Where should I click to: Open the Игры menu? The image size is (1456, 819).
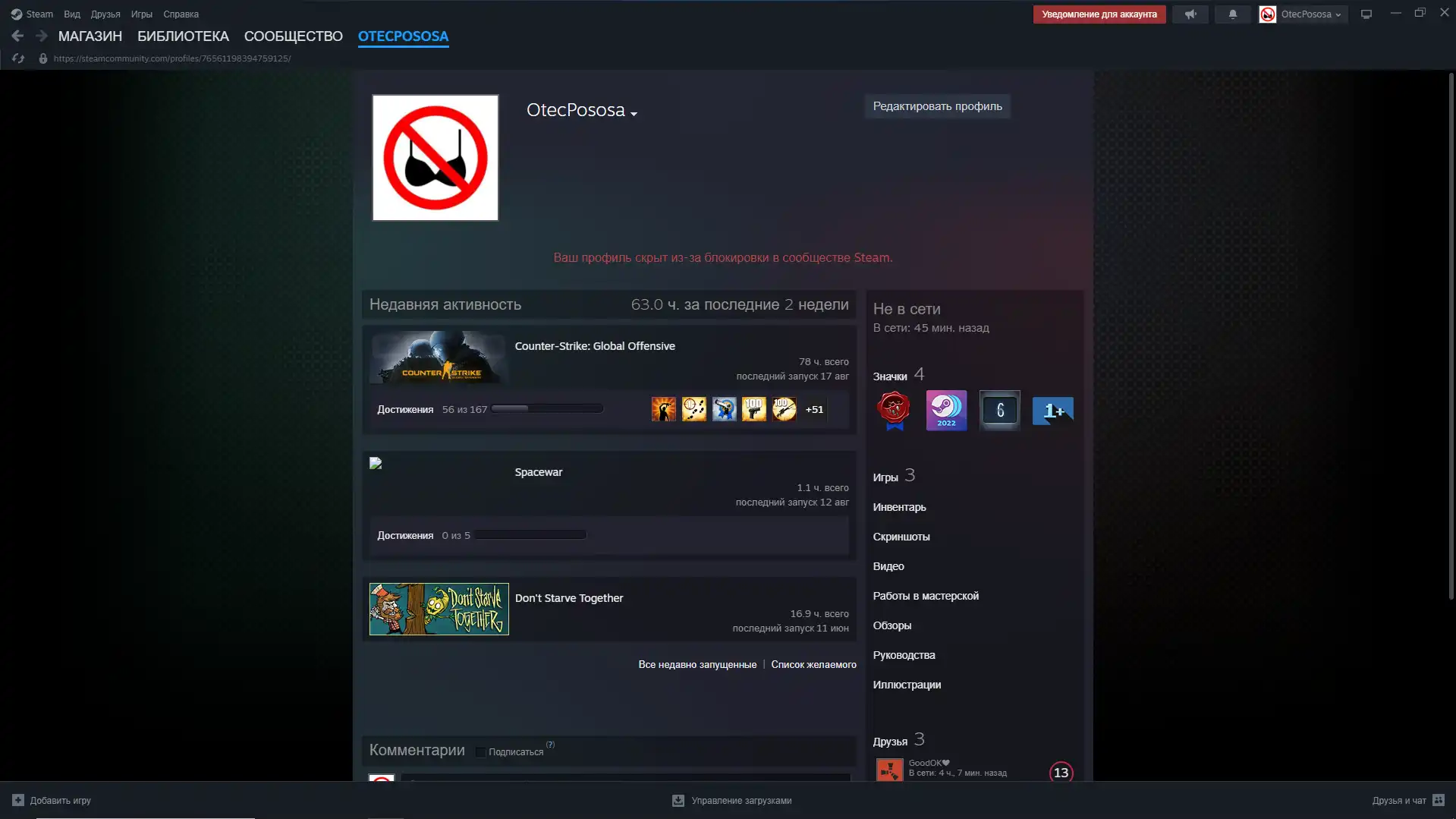point(141,14)
